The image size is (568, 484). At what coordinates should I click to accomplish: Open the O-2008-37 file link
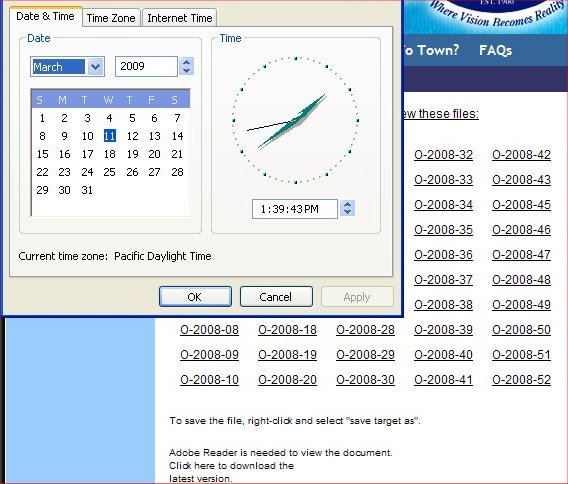443,280
